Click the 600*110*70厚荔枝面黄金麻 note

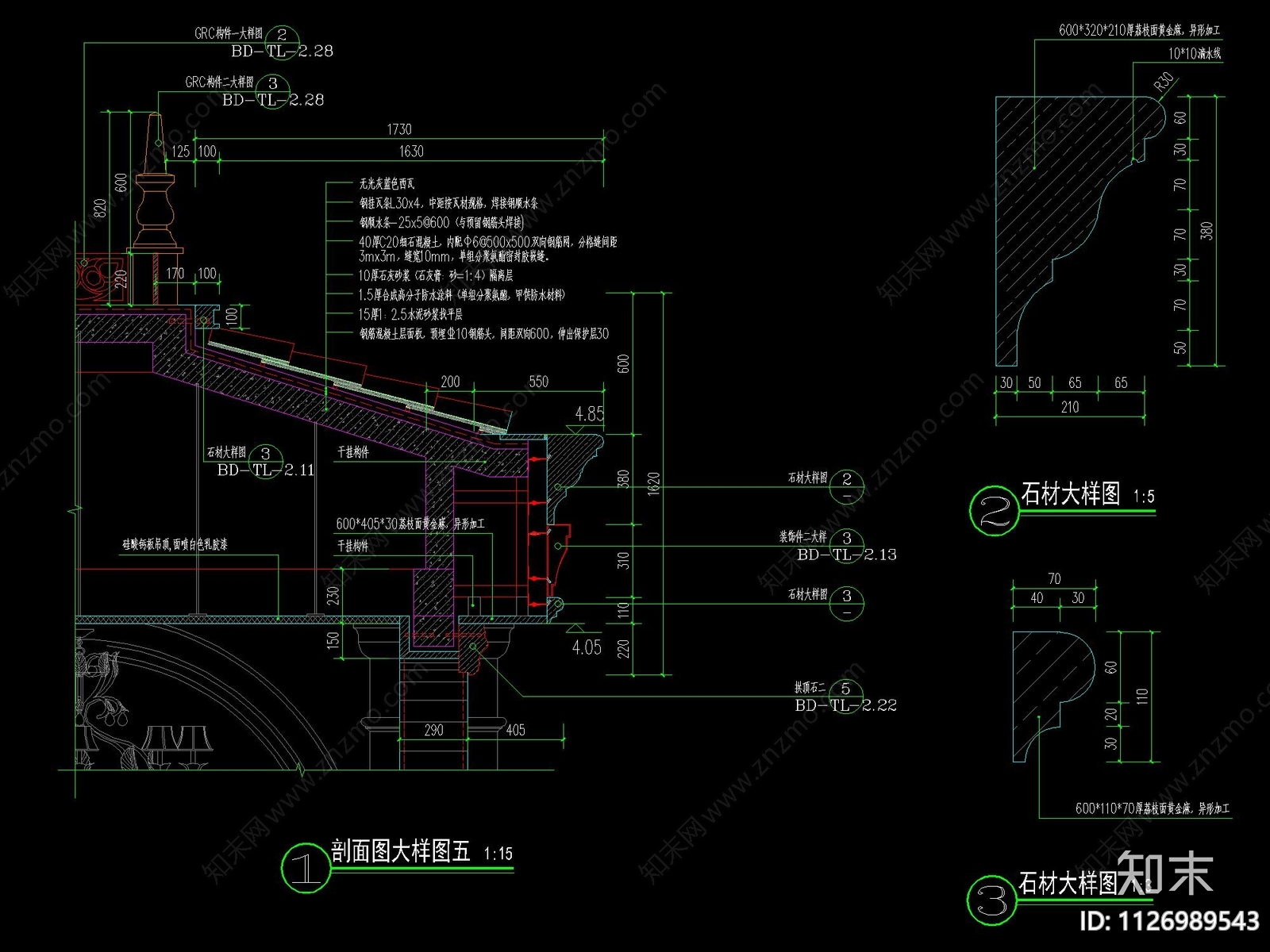pos(1153,808)
